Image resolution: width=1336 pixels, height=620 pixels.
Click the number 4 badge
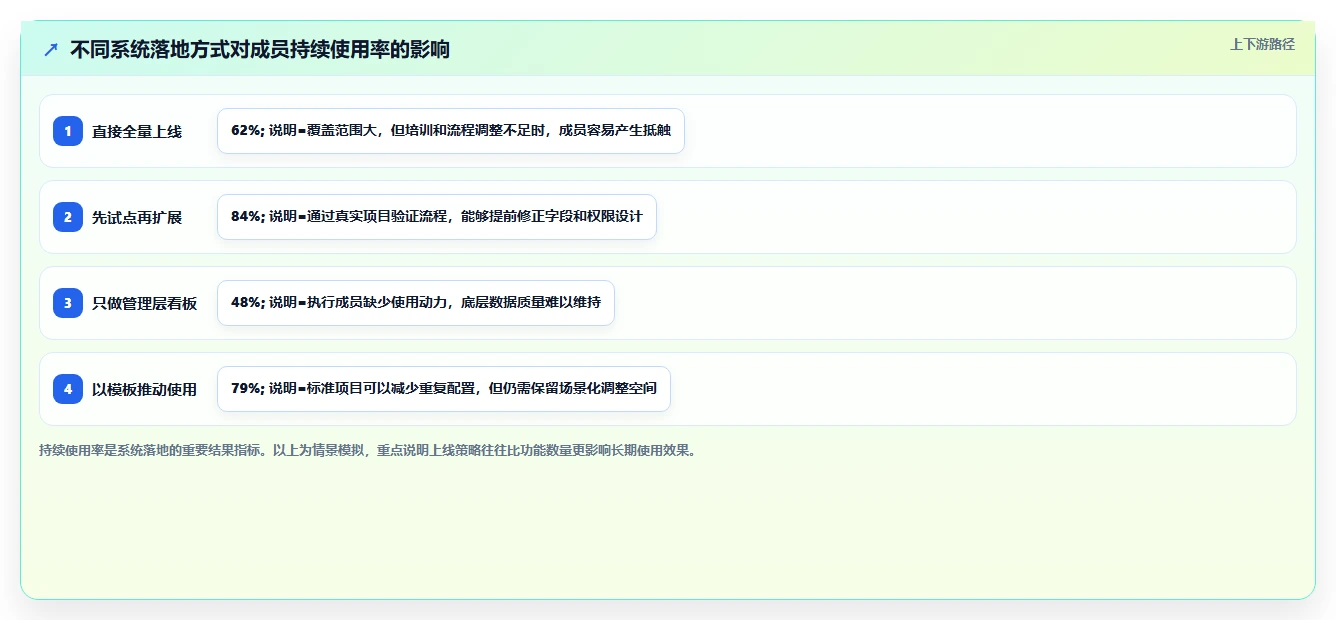click(x=68, y=389)
